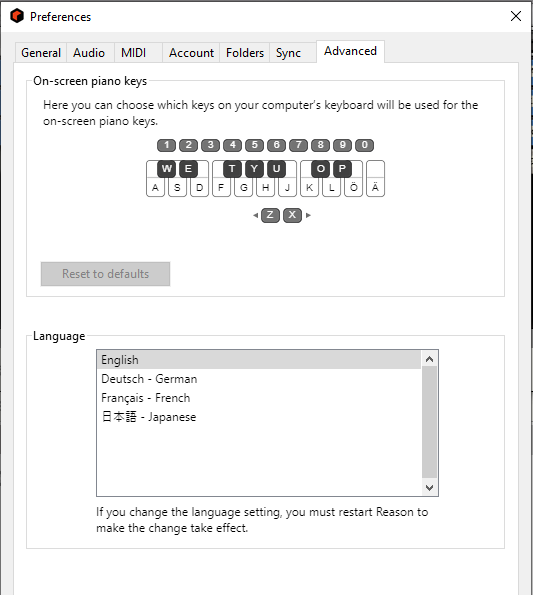The width and height of the screenshot is (533, 595).
Task: Go to the Account tab
Action: 191,52
